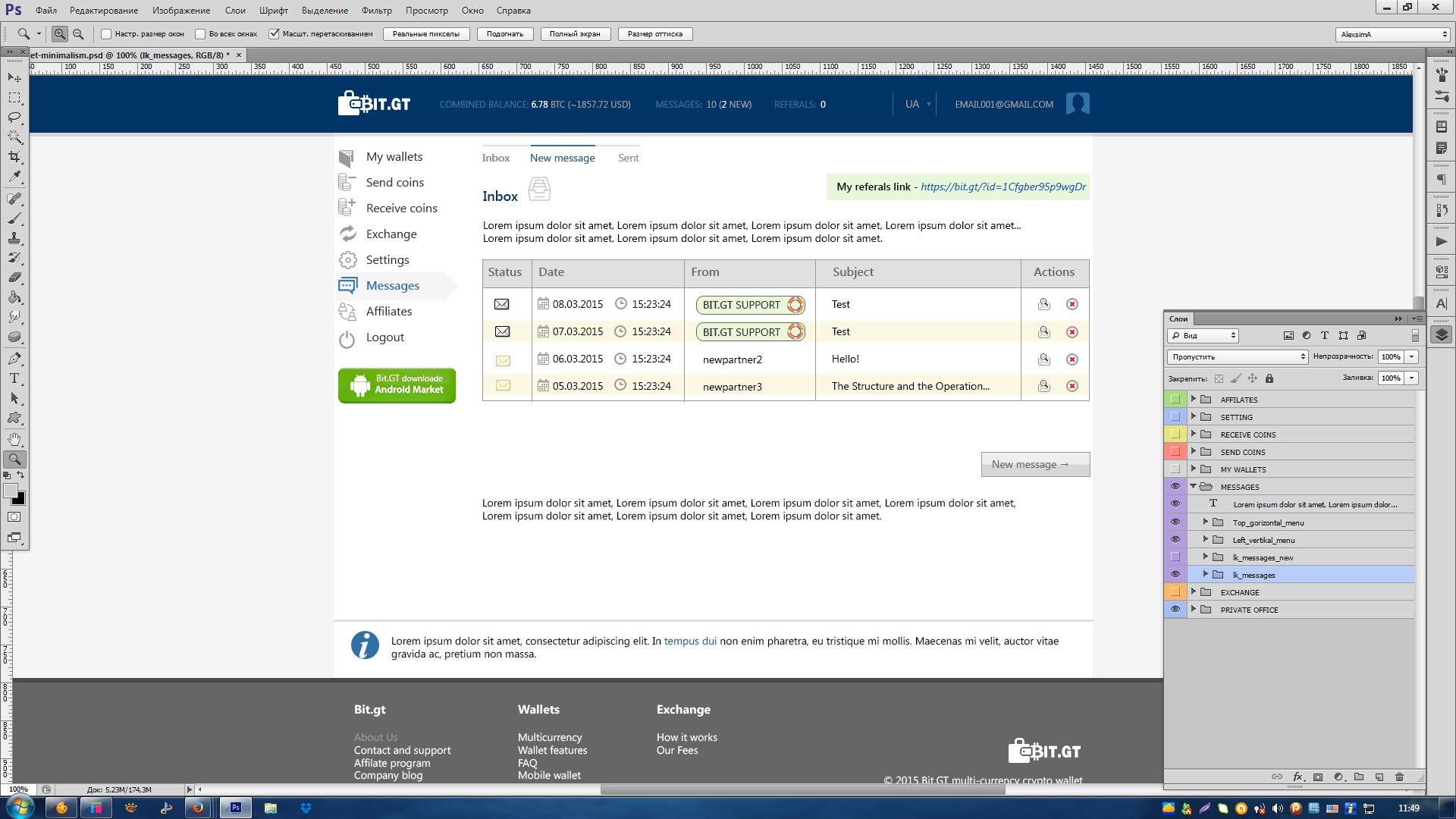The width and height of the screenshot is (1456, 819).
Task: Open the 'Фильтр' menu
Action: pyautogui.click(x=377, y=11)
